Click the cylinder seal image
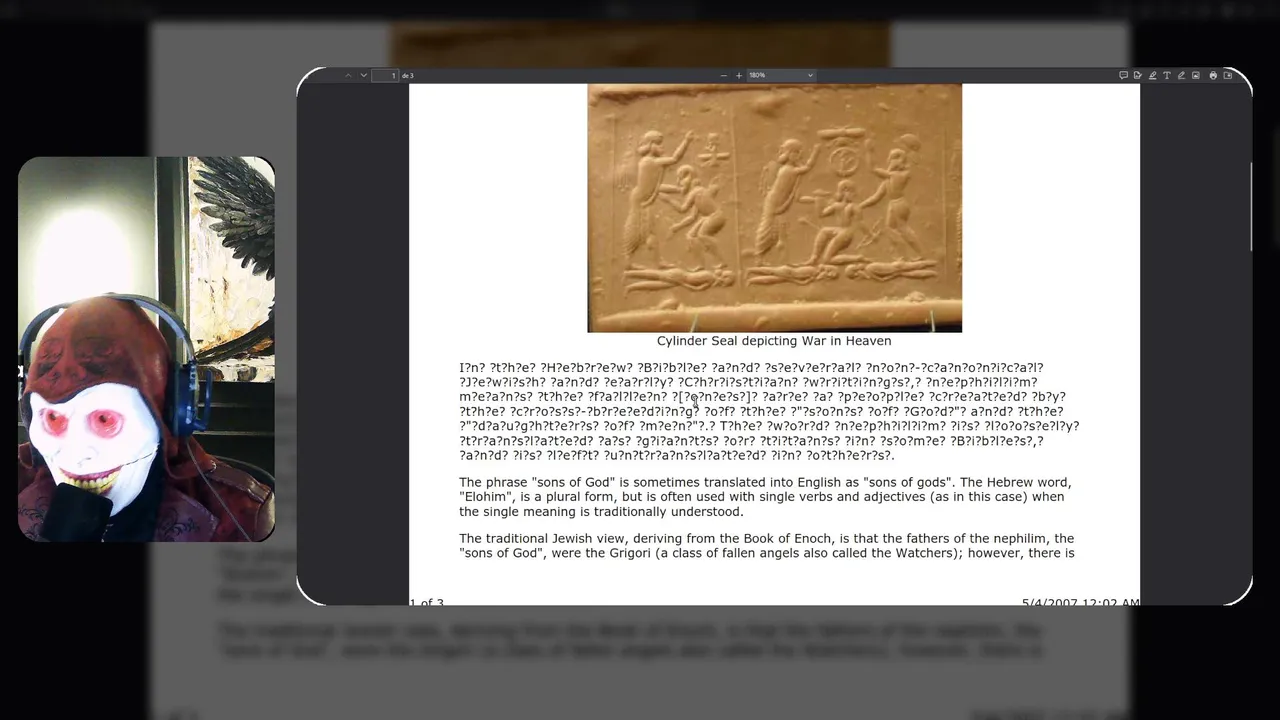Screen dimensions: 1280x720 774,208
